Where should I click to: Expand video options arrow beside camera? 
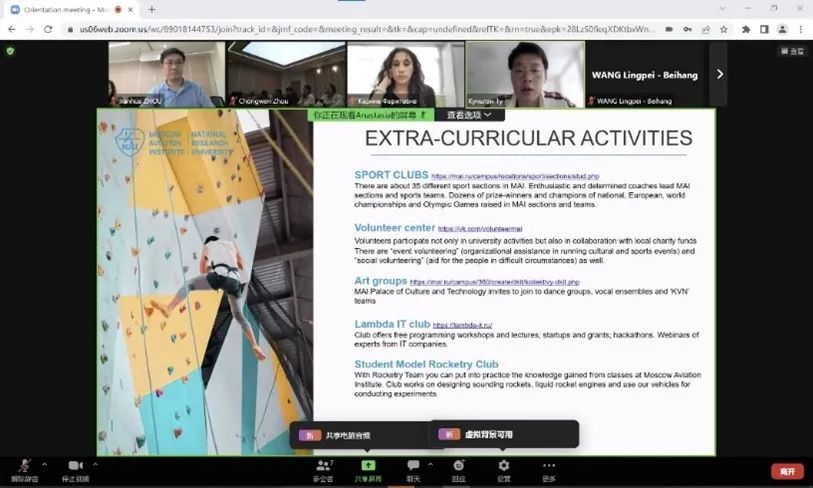click(x=96, y=464)
